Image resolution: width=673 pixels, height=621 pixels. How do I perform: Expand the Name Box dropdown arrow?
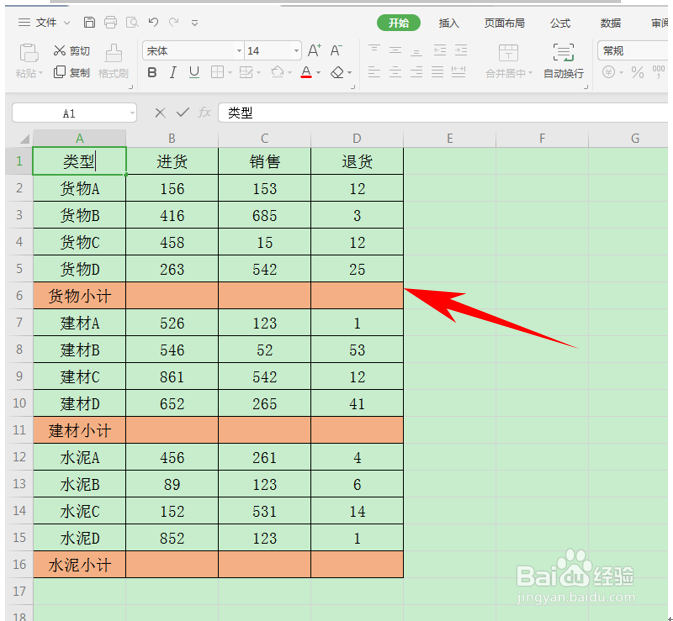(x=132, y=113)
